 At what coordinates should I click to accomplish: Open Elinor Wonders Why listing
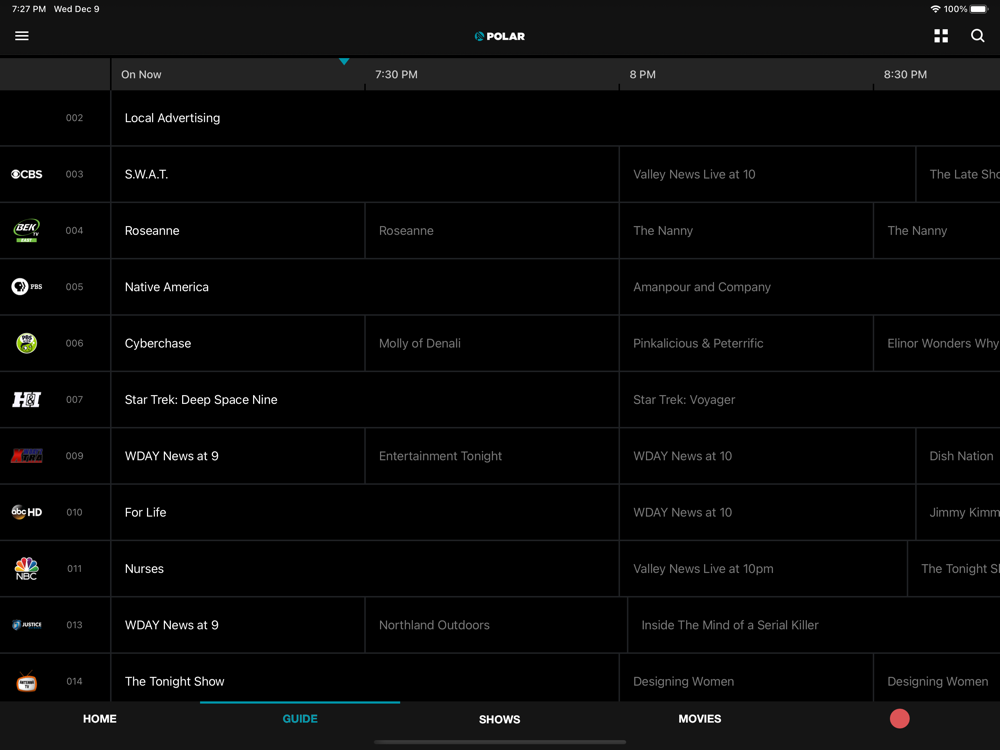pyautogui.click(x=937, y=343)
